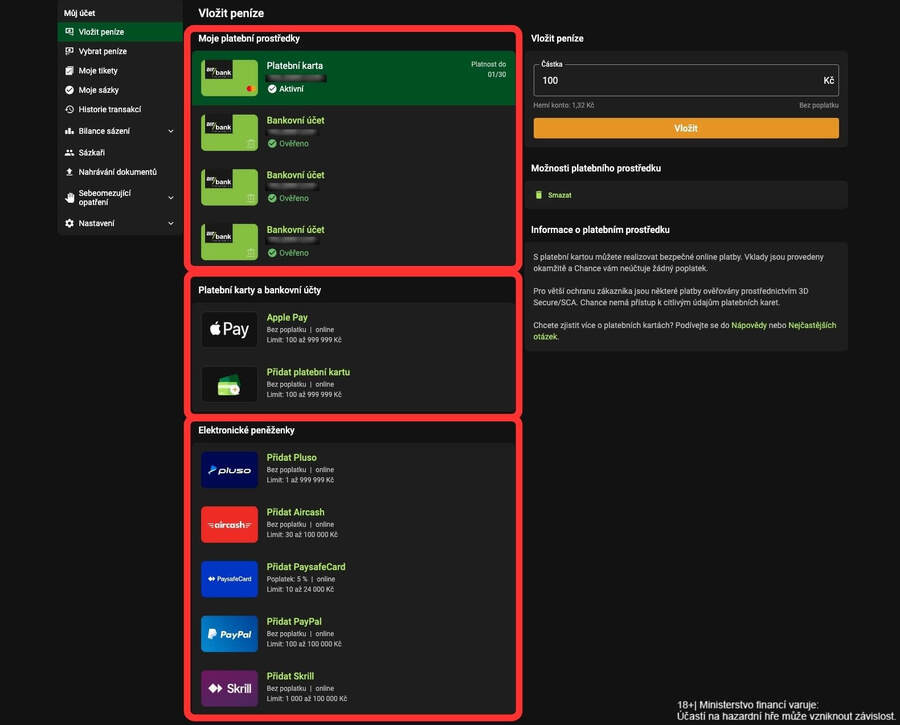Click the Skrill logo
This screenshot has height=725, width=900.
(x=230, y=688)
